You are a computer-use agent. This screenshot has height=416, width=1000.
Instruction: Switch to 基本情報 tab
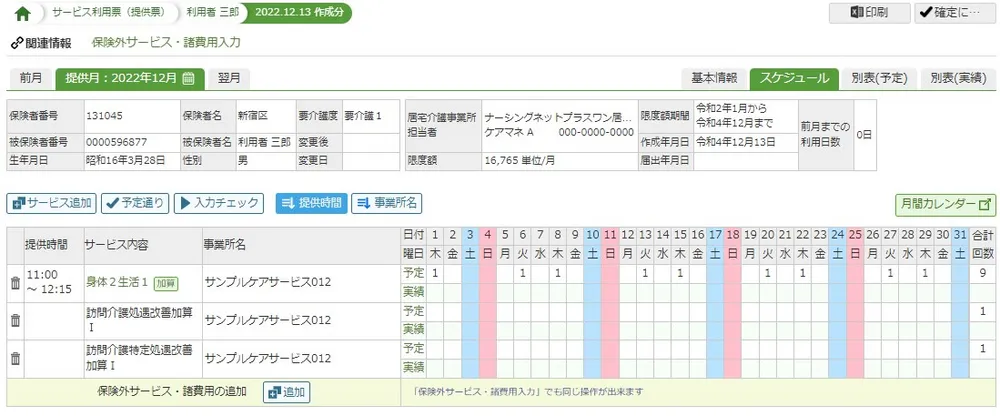[x=714, y=78]
